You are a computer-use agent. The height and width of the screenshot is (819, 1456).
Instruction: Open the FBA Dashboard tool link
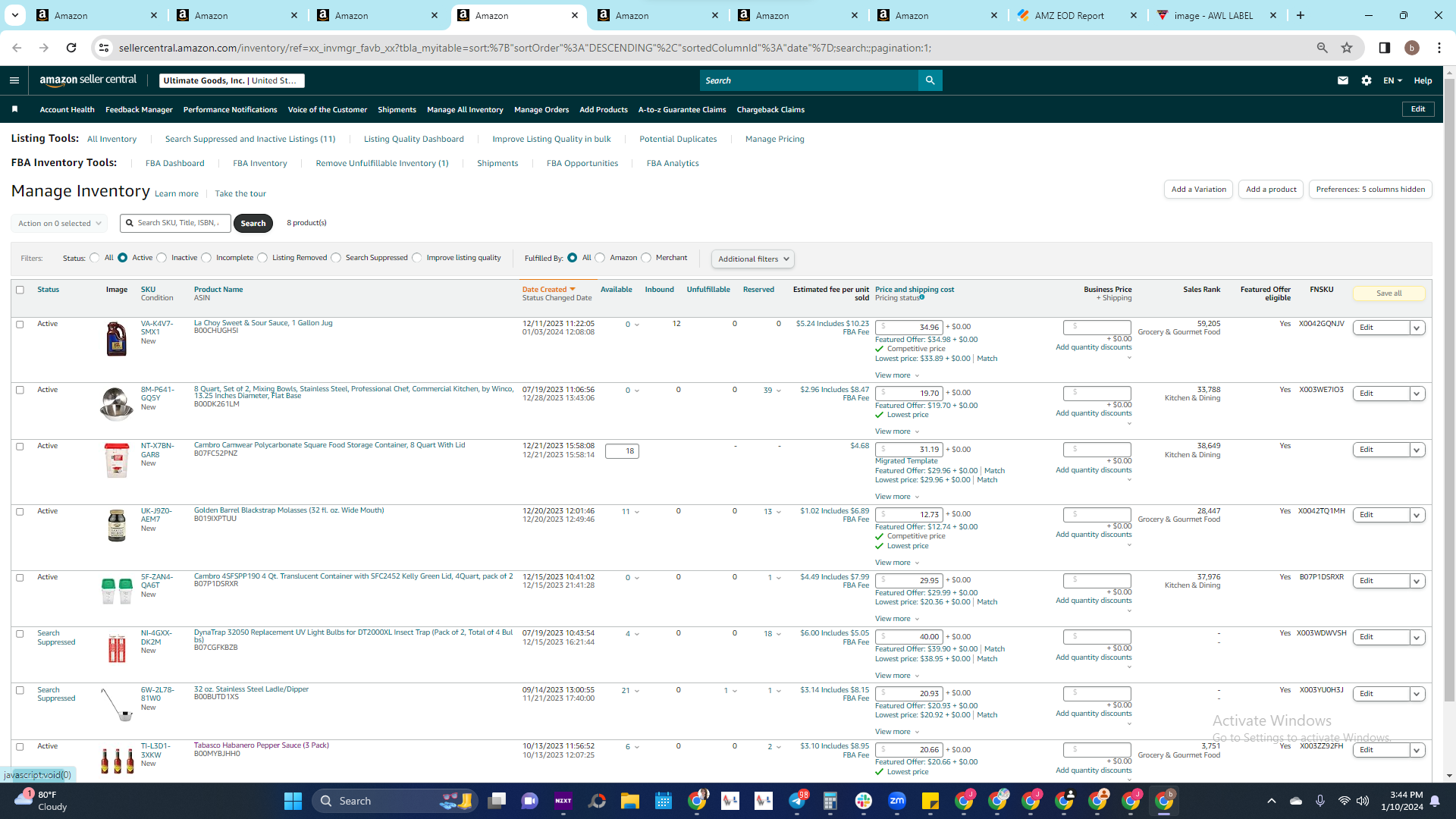click(174, 163)
